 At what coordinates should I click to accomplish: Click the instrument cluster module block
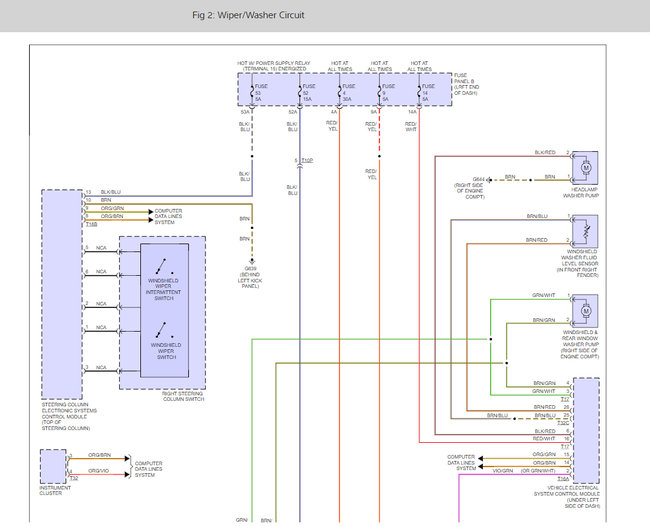click(x=53, y=465)
